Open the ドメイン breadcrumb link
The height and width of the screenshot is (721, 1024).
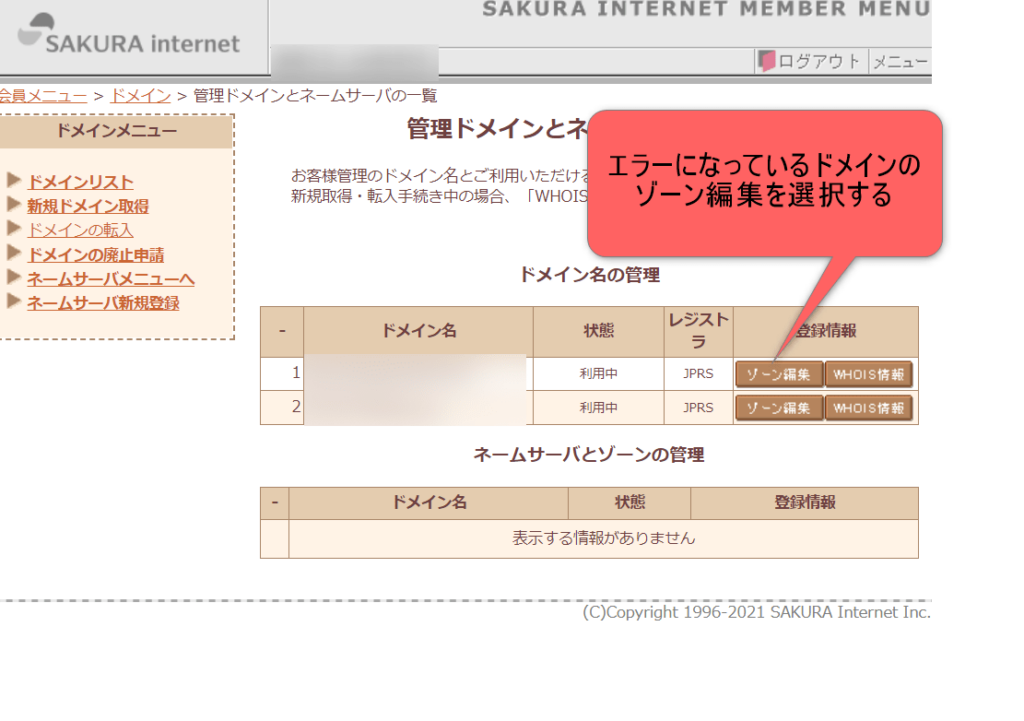(x=140, y=96)
